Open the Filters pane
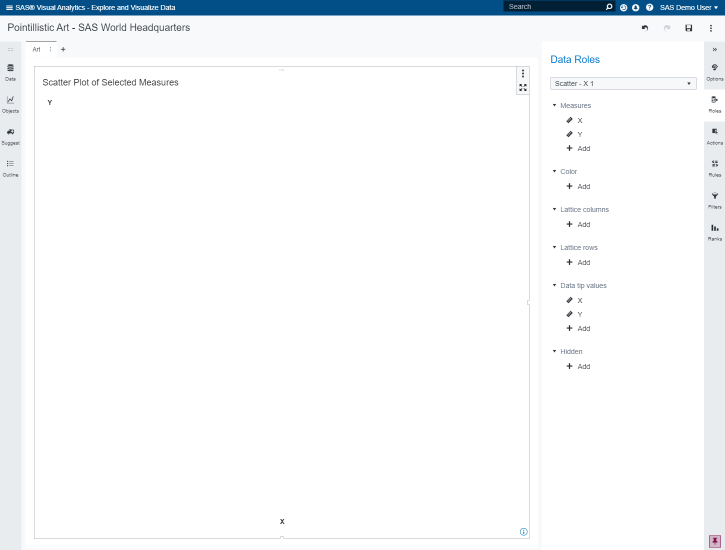Screen dimensions: 725x550 [x=714, y=201]
